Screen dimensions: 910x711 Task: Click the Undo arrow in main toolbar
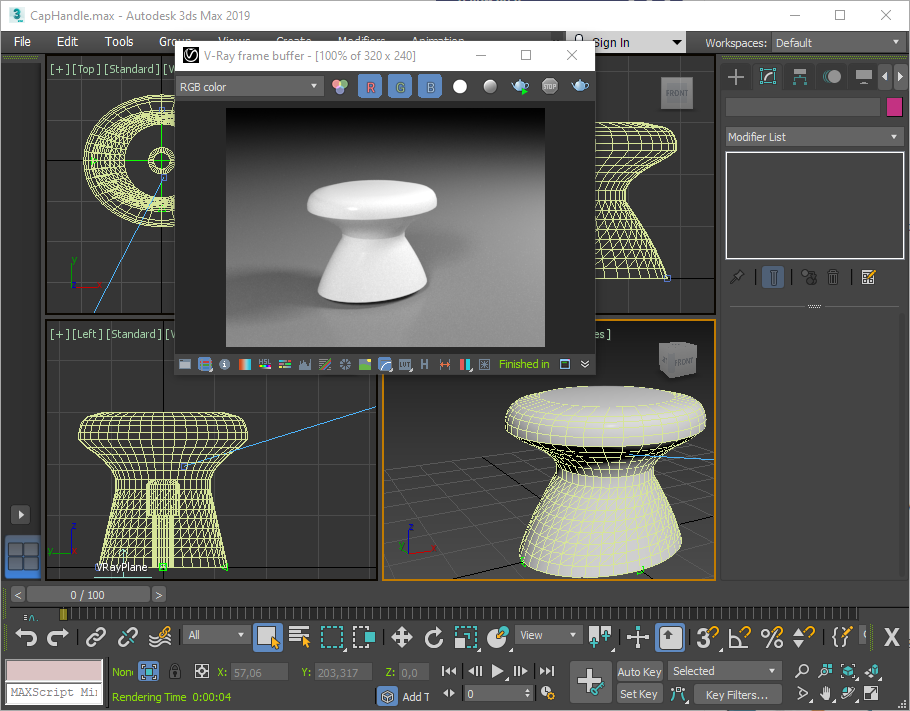coord(26,636)
